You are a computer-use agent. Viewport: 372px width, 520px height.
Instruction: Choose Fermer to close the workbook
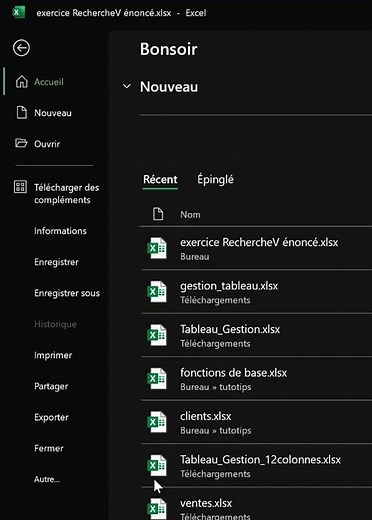49,448
